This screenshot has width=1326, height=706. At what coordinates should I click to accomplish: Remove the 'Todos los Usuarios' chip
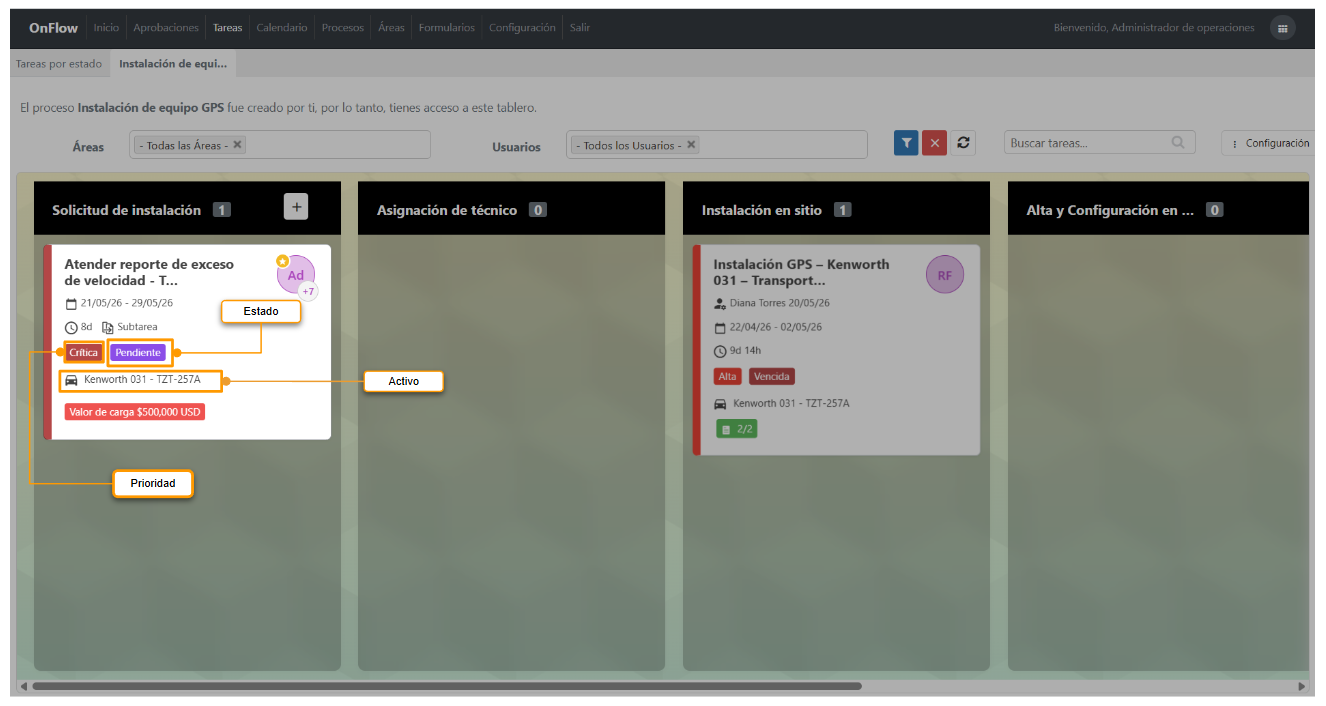click(x=691, y=144)
